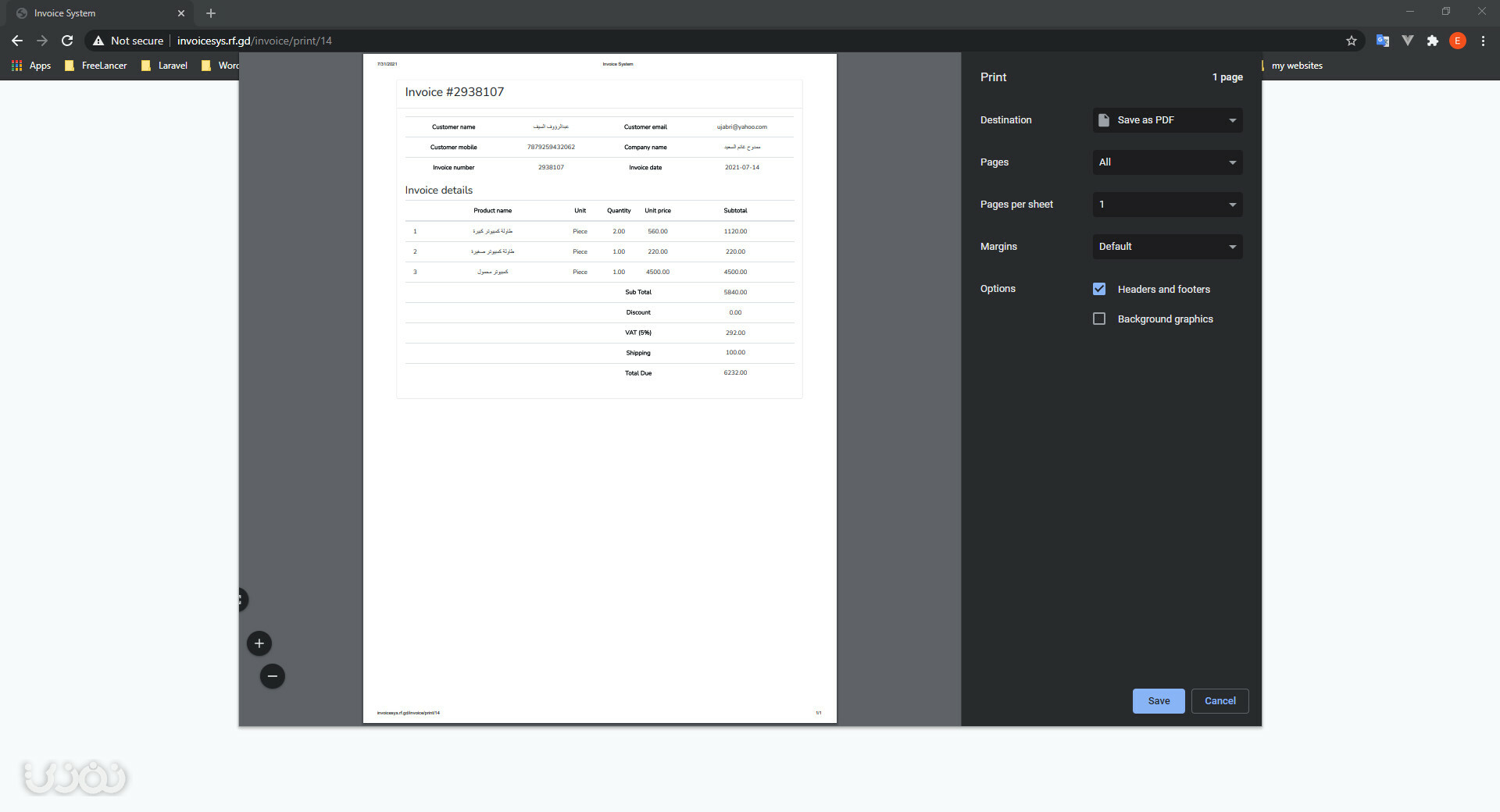
Task: Open the Margins dropdown
Action: point(1167,247)
